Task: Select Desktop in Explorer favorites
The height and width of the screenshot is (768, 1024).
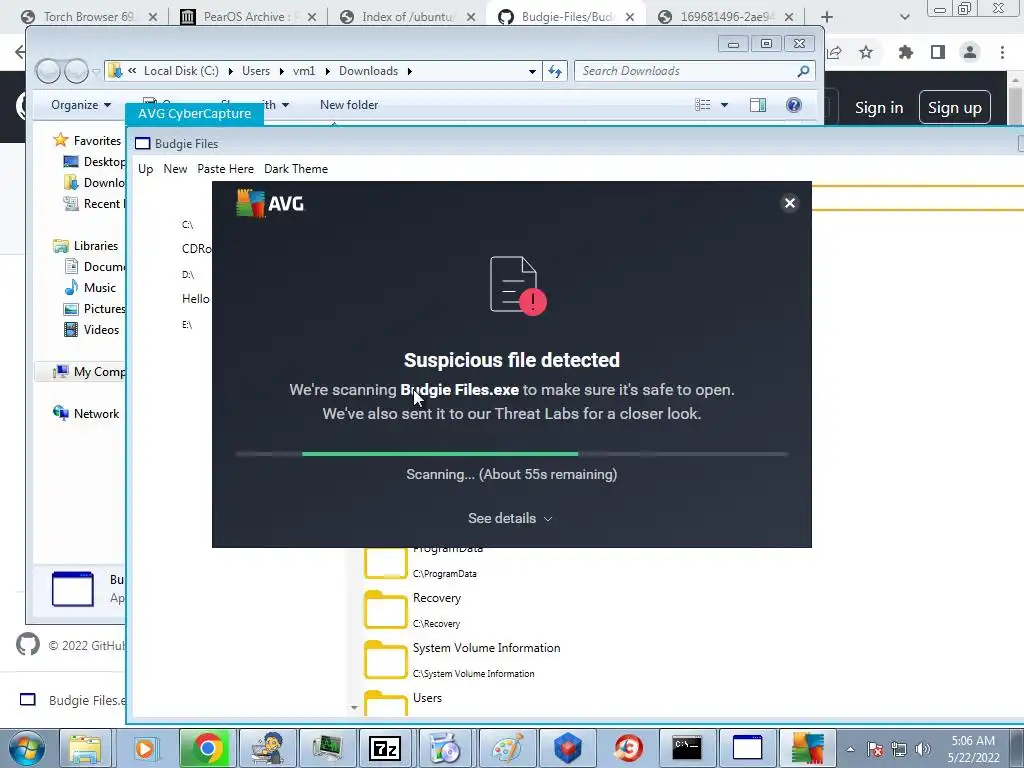Action: [104, 162]
